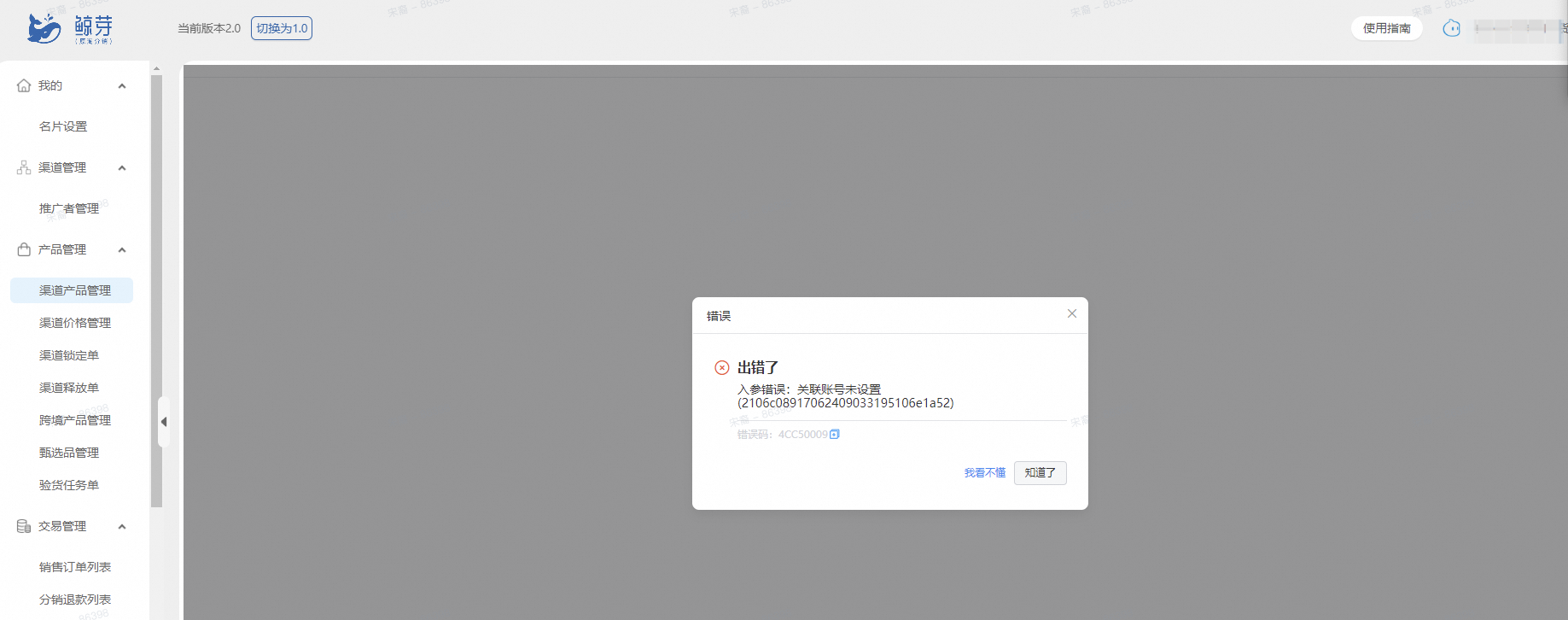Click the home icon beside 我的

pyautogui.click(x=24, y=85)
